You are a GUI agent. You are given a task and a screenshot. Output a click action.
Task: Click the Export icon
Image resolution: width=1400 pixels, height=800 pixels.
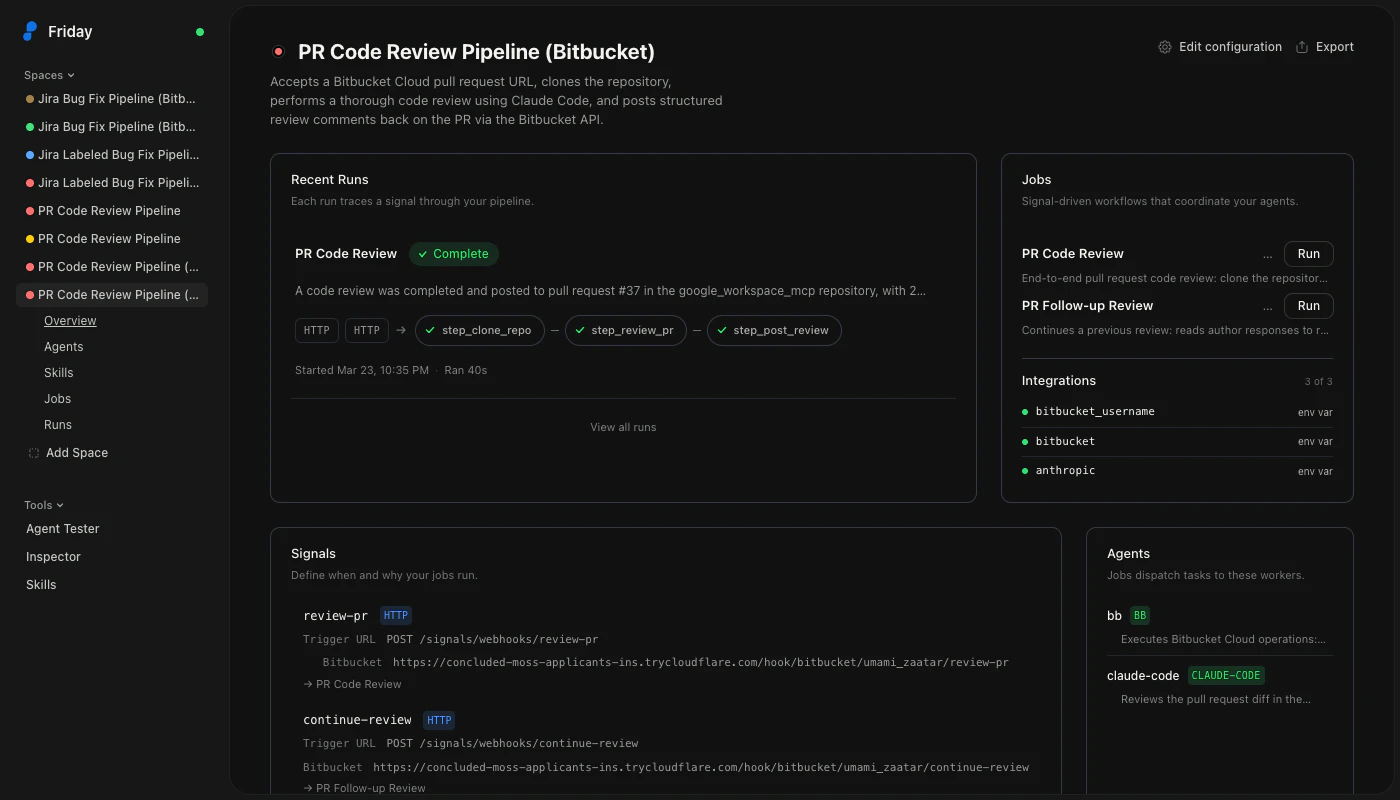(1302, 47)
